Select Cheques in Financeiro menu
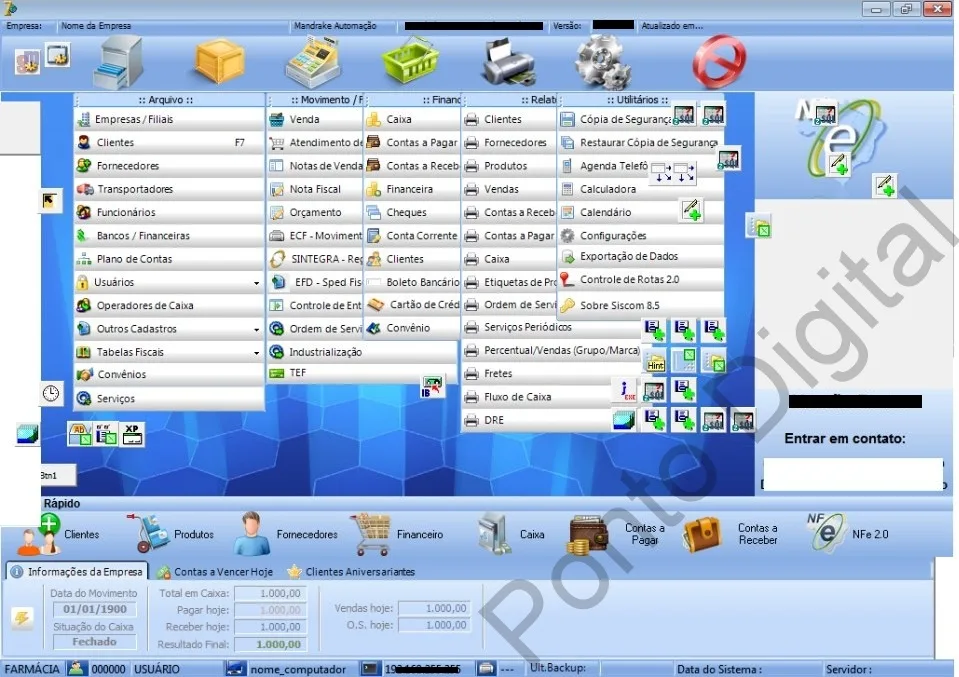The image size is (959, 677). tap(412, 212)
